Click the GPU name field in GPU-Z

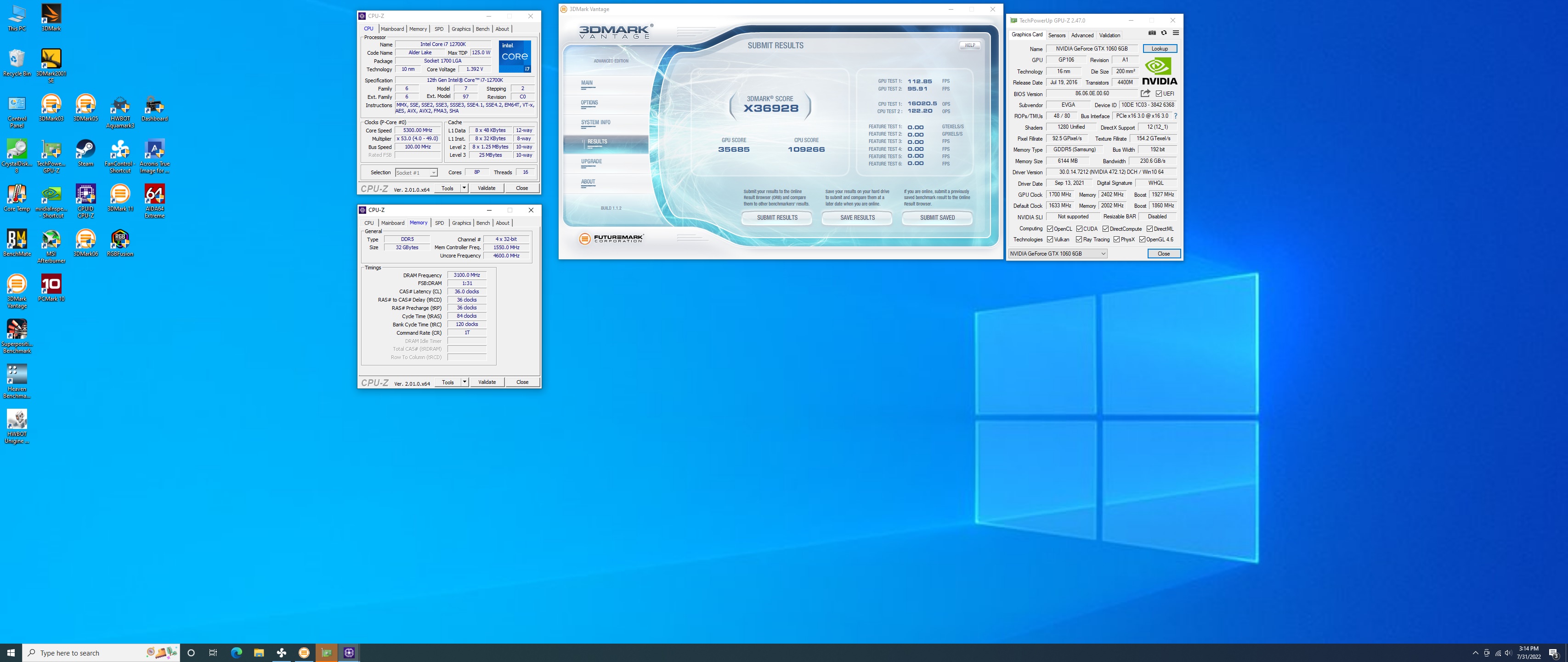click(x=1092, y=49)
